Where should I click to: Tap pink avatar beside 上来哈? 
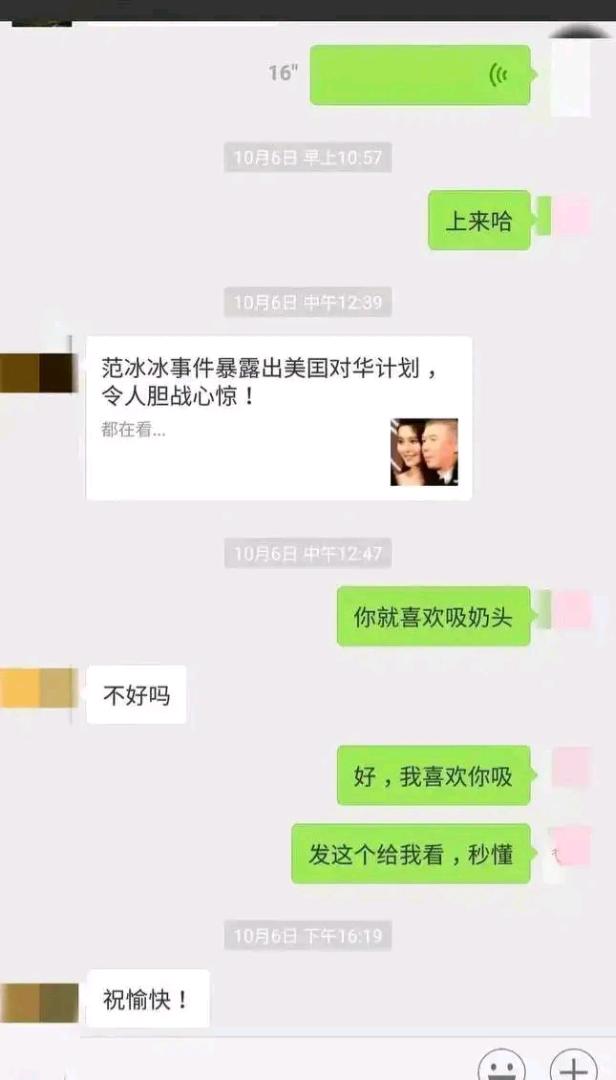pyautogui.click(x=572, y=216)
